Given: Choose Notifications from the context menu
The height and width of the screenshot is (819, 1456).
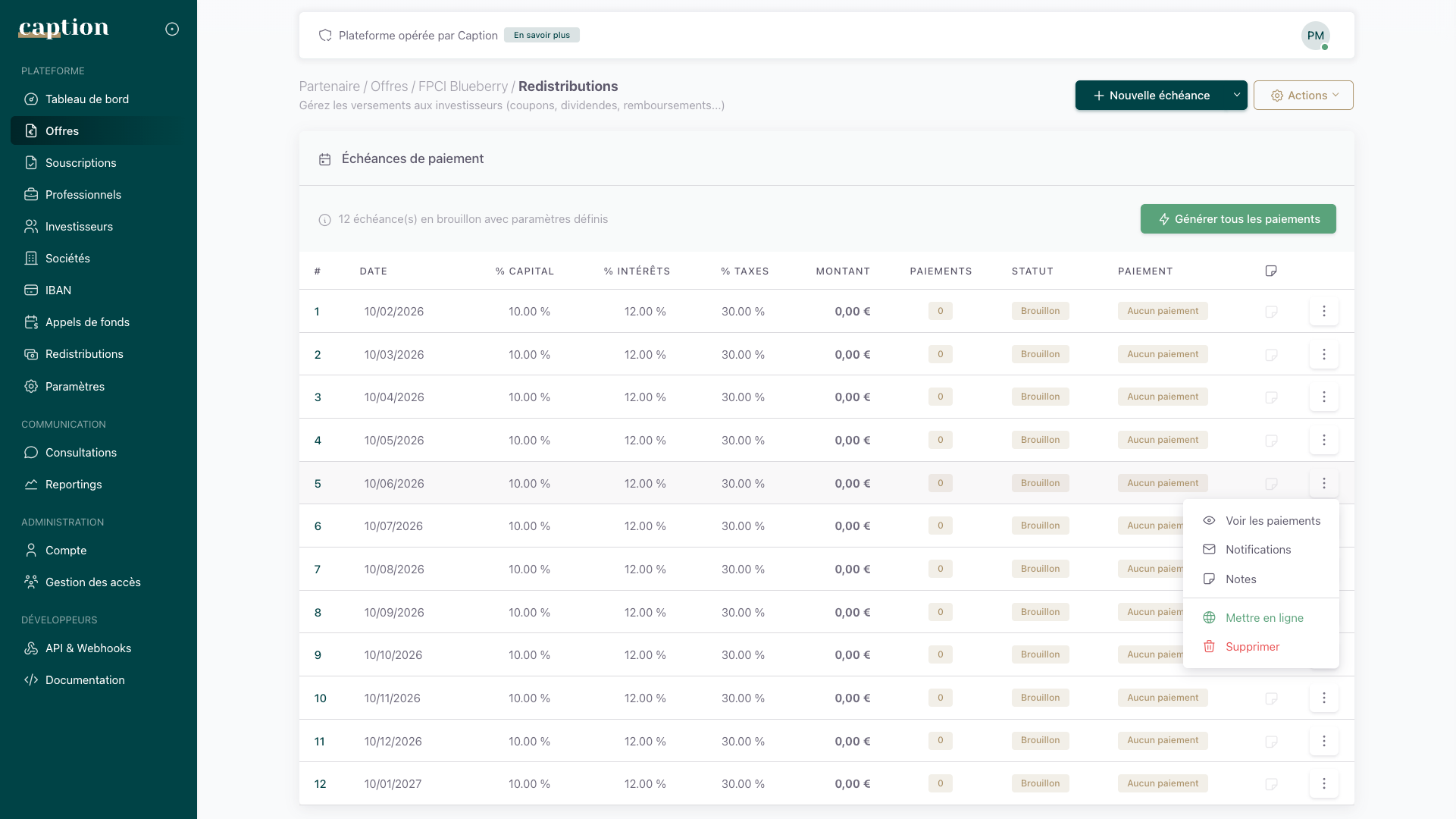Looking at the screenshot, I should click(1257, 550).
